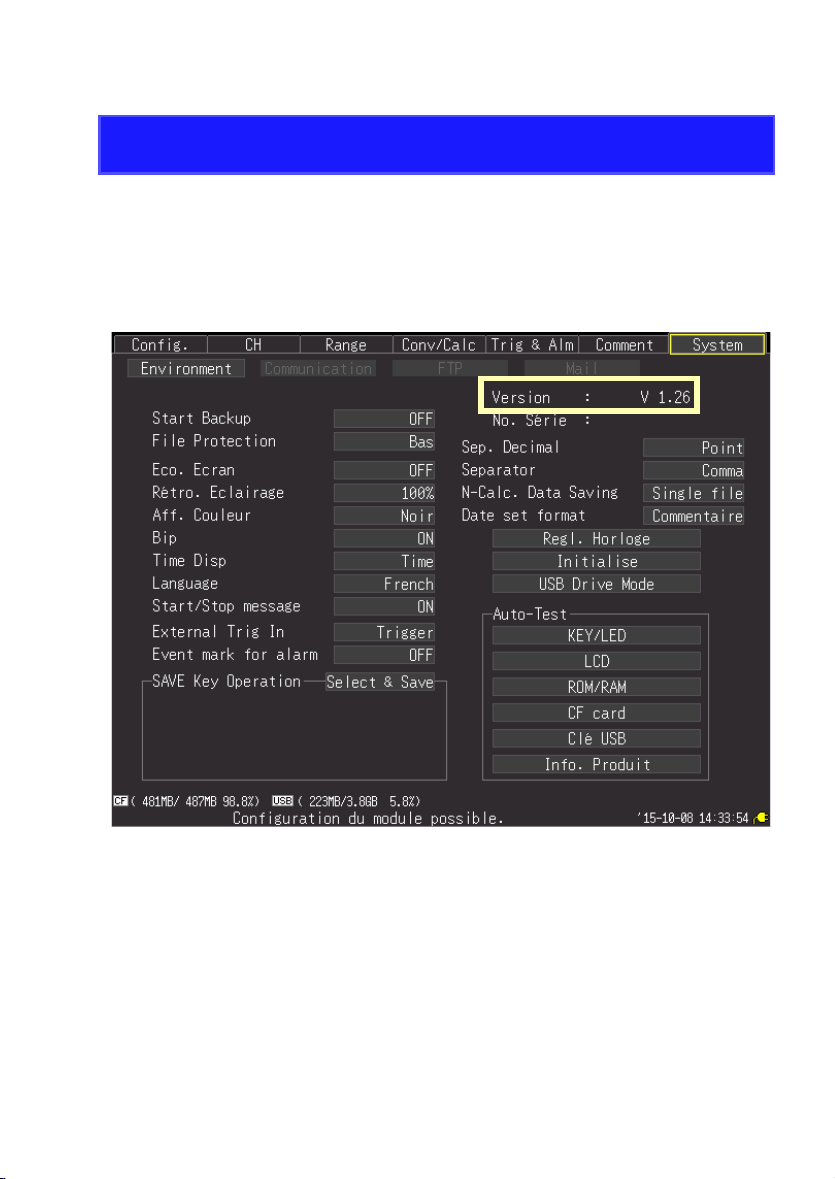Toggle Event mark for alarm OFF
Screen dimensions: 835x1179
pos(384,655)
